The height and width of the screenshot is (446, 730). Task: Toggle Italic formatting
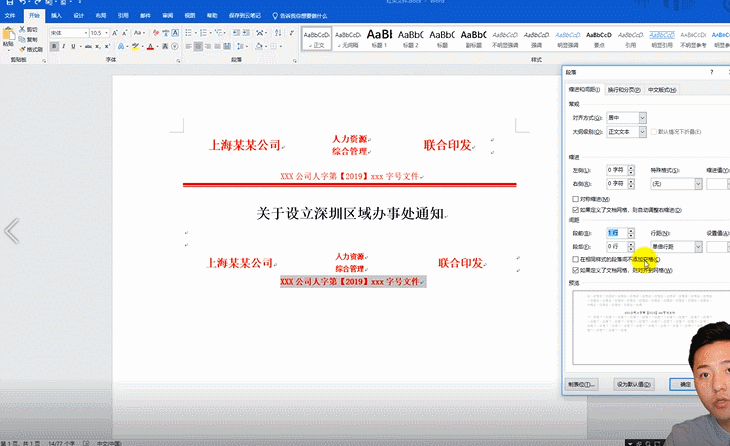(64, 47)
